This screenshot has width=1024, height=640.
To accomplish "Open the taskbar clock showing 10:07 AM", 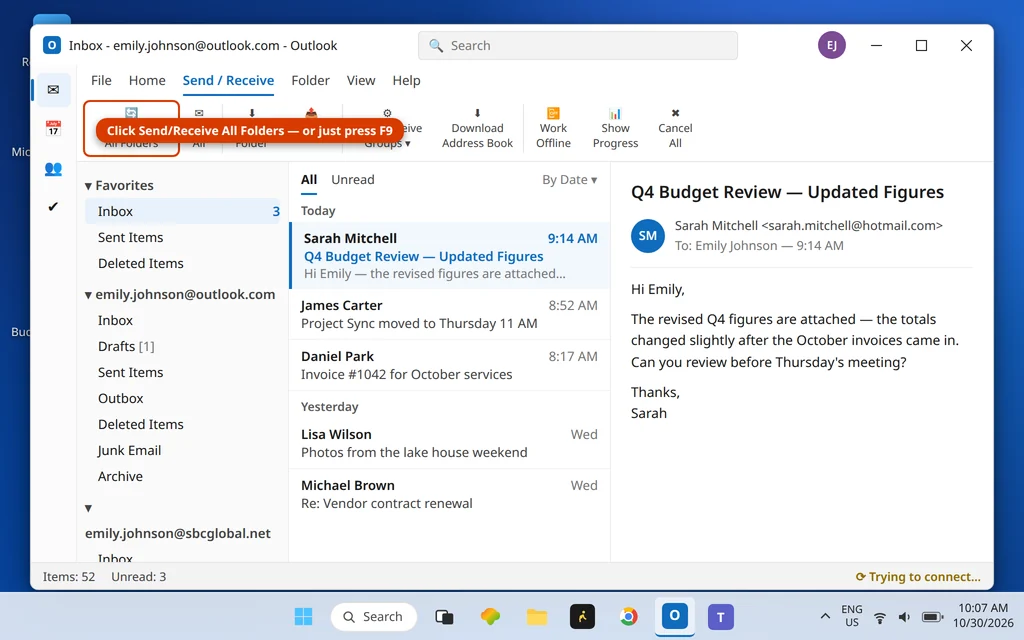I will tap(983, 616).
